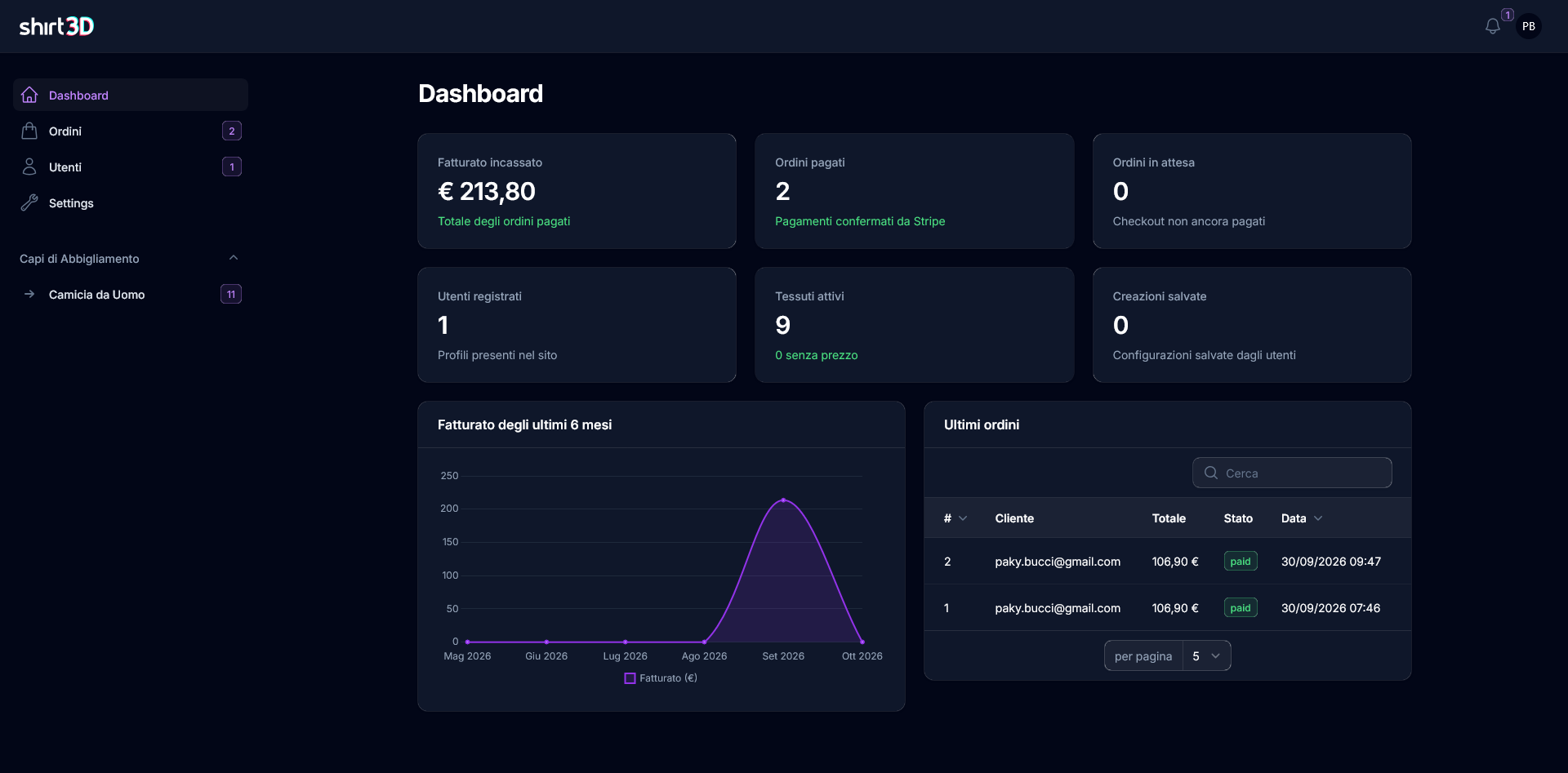Open the notifications bell

pyautogui.click(x=1493, y=26)
